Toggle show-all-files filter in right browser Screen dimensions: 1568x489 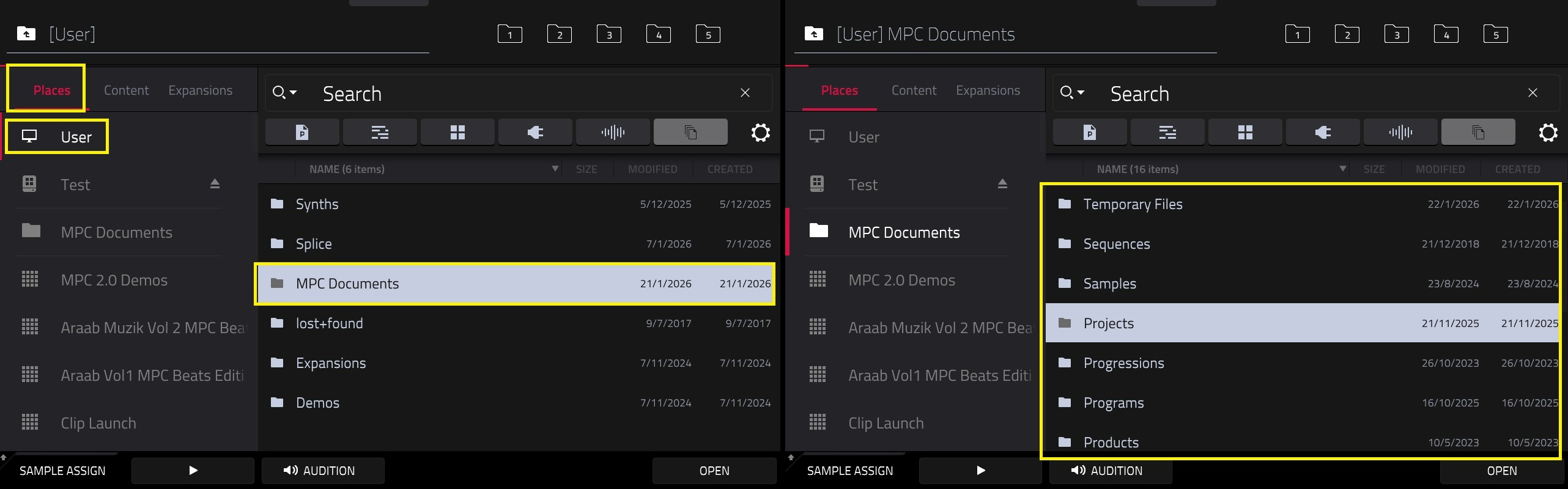coord(1478,132)
